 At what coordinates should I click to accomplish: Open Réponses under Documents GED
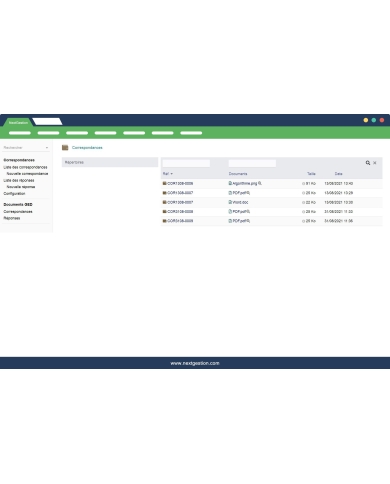coord(12,218)
